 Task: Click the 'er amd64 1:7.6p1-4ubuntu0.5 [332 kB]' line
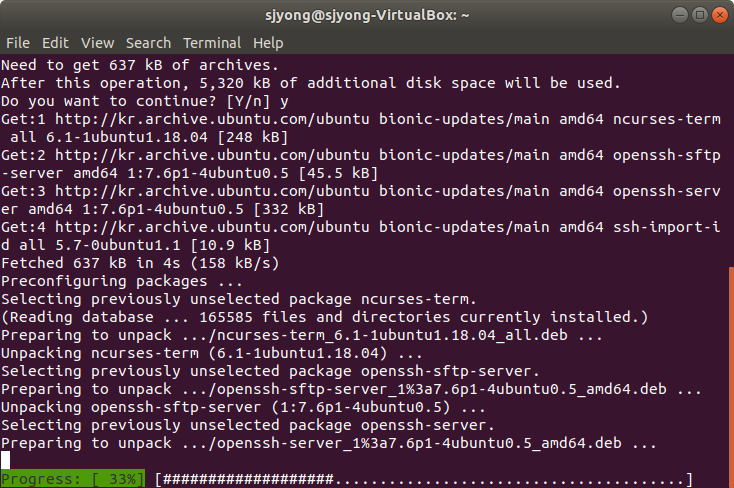[x=162, y=209]
